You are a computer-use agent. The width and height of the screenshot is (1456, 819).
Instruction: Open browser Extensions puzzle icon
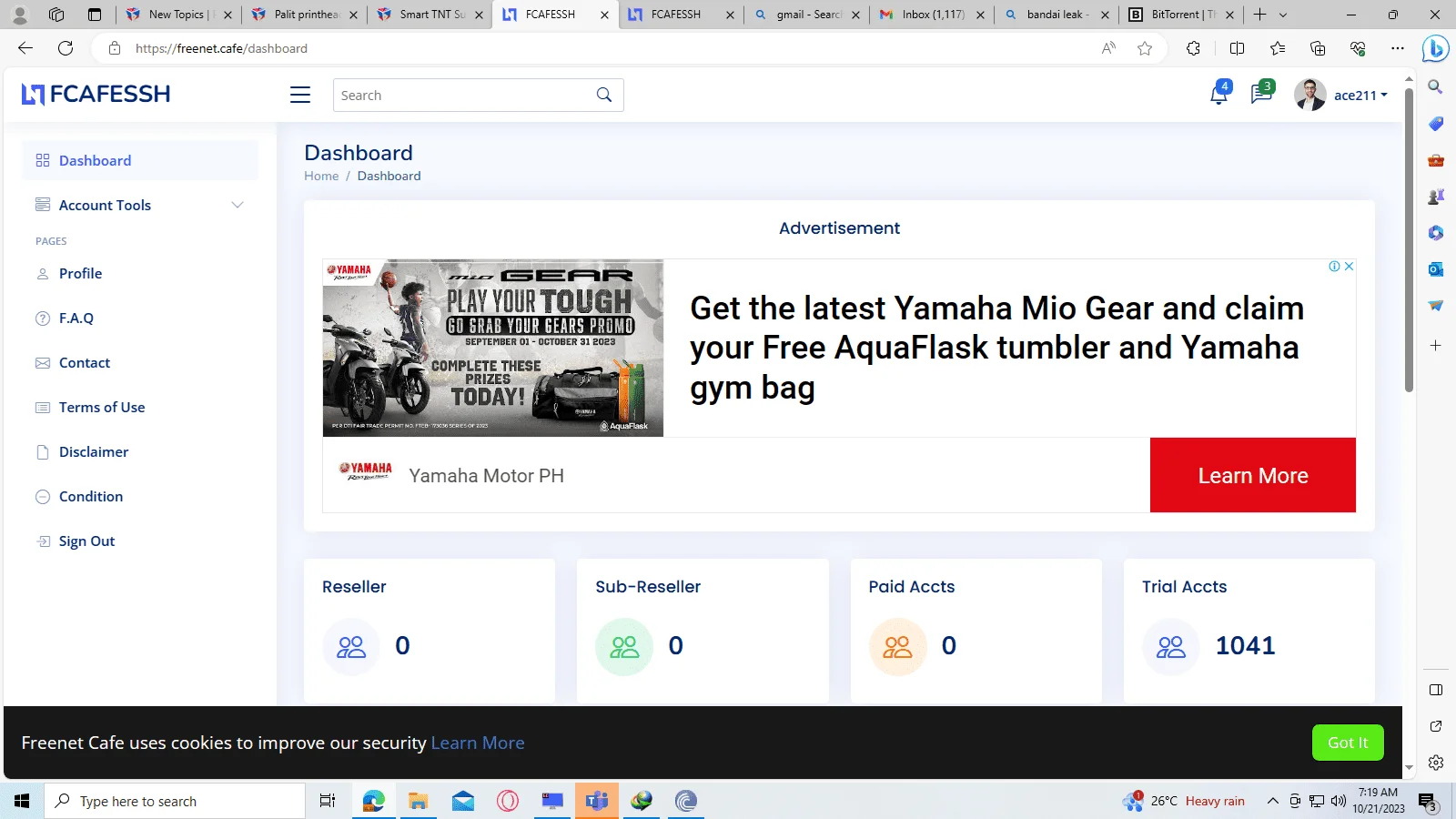pyautogui.click(x=1193, y=48)
